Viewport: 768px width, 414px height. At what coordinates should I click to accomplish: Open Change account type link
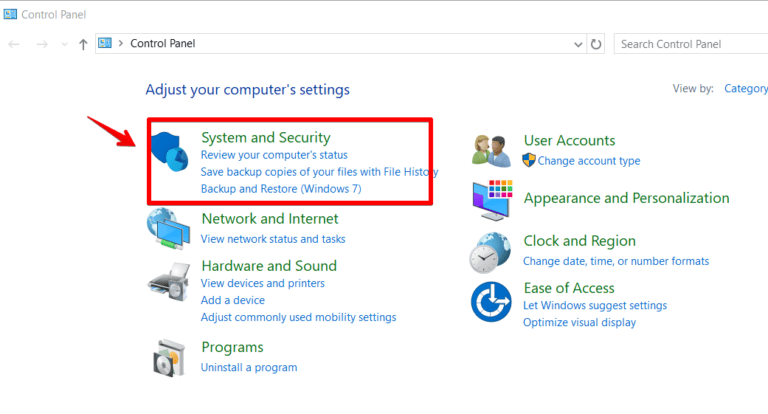point(588,160)
